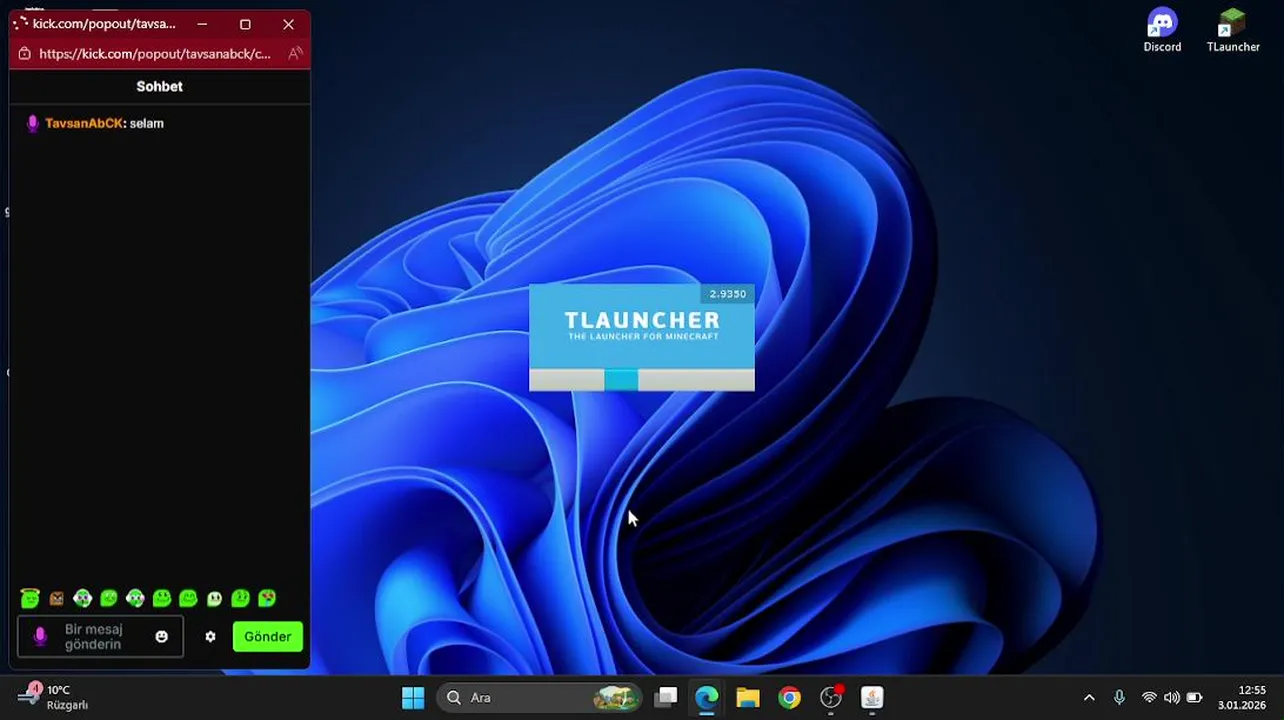Open chat settings gear icon
This screenshot has height=720, width=1284.
point(210,636)
